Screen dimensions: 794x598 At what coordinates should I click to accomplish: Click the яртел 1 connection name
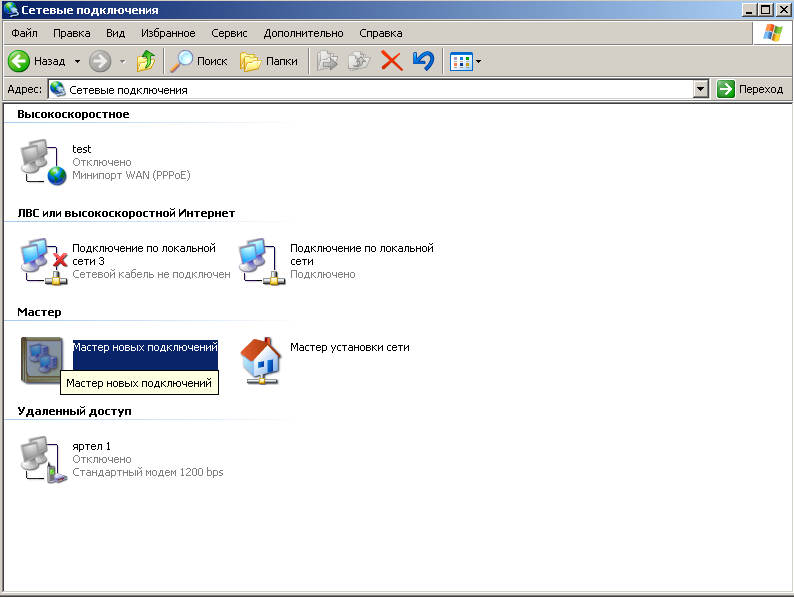click(91, 446)
